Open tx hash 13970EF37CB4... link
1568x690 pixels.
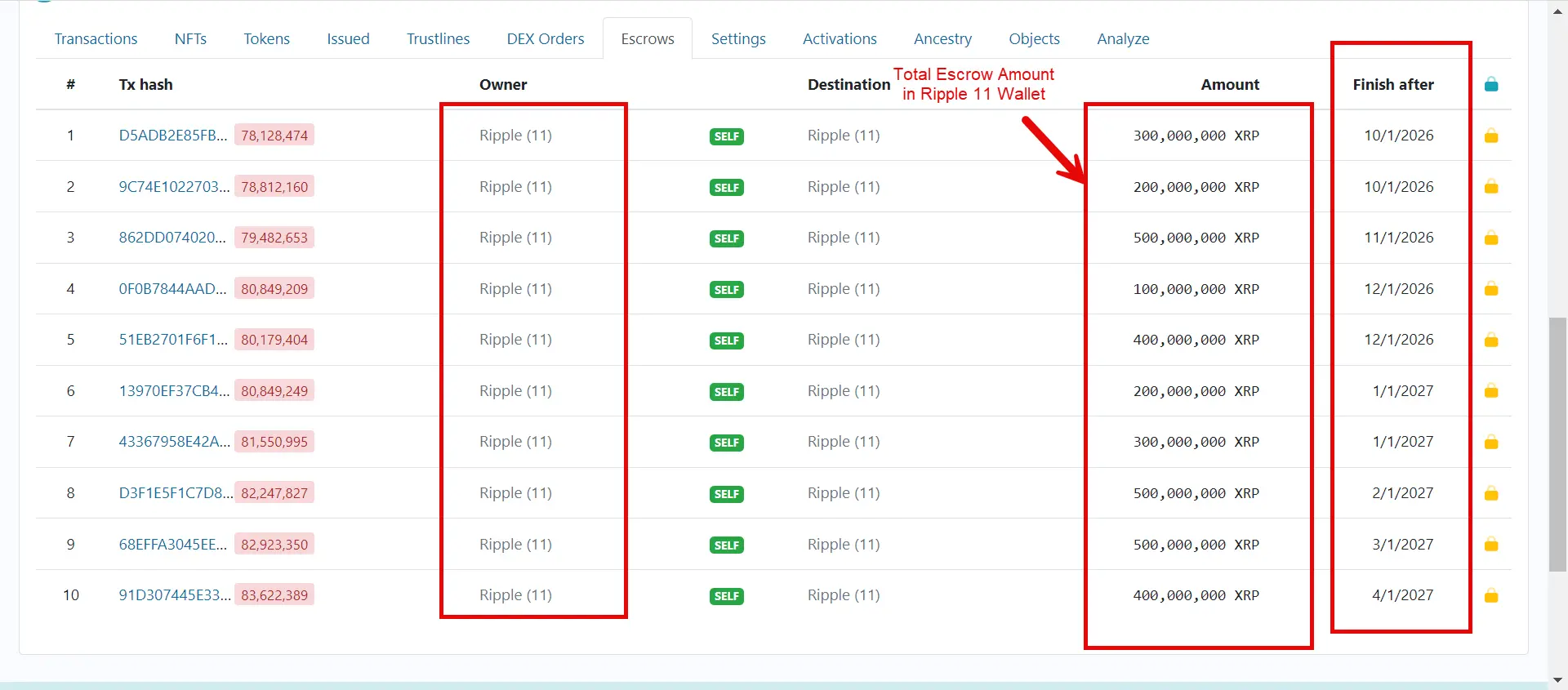(175, 391)
